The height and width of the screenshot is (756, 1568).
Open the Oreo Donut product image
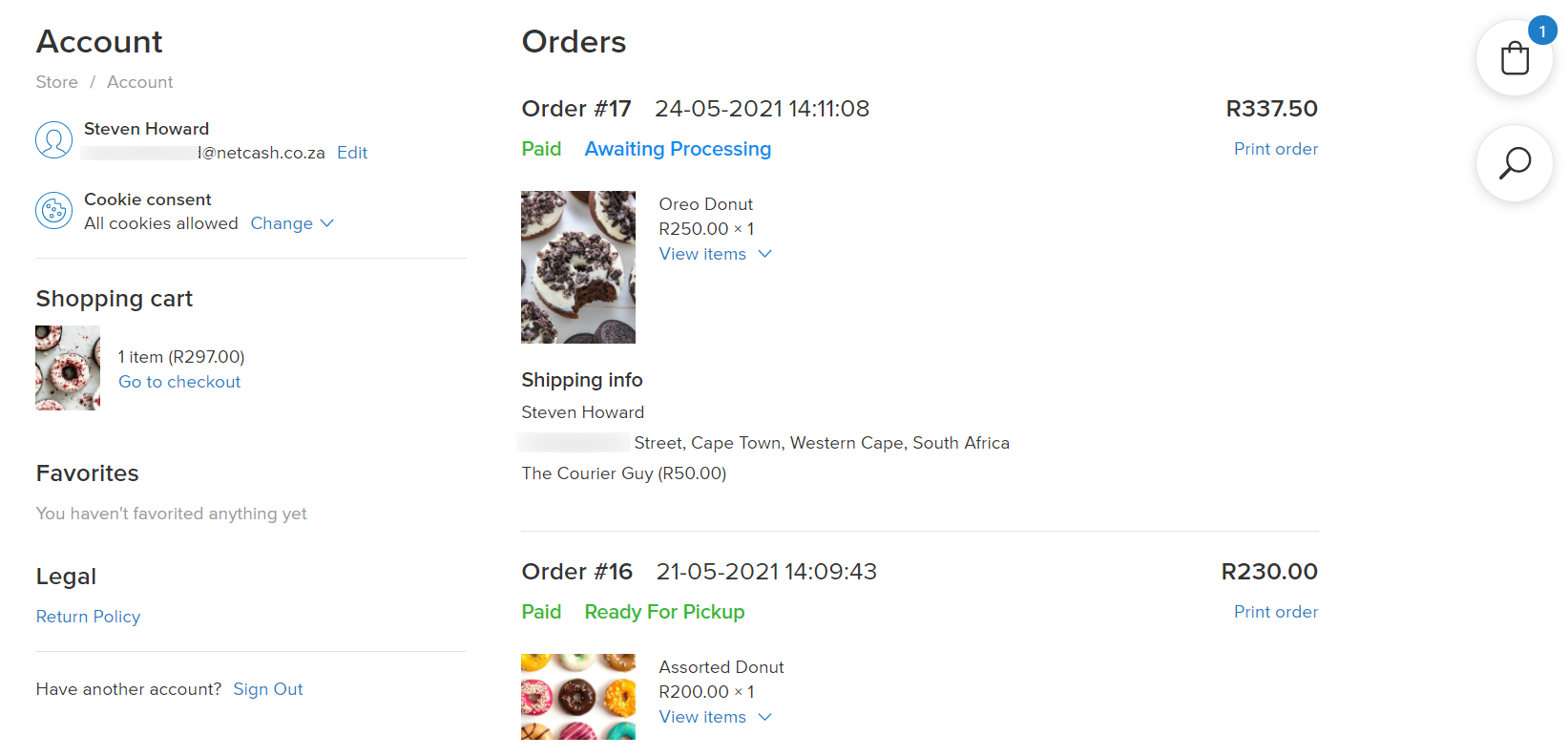tap(578, 267)
